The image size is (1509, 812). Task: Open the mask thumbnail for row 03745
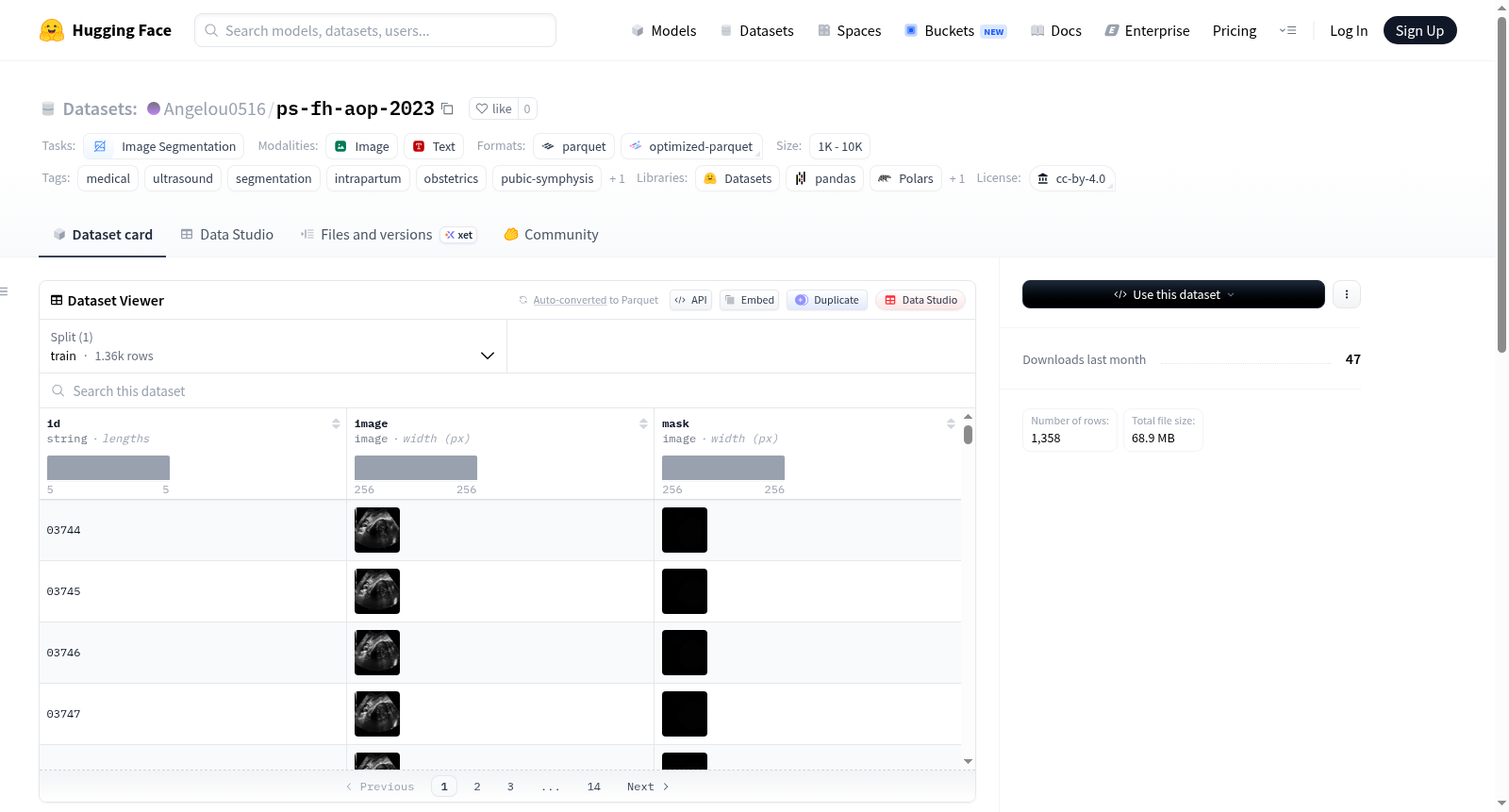[x=685, y=591]
